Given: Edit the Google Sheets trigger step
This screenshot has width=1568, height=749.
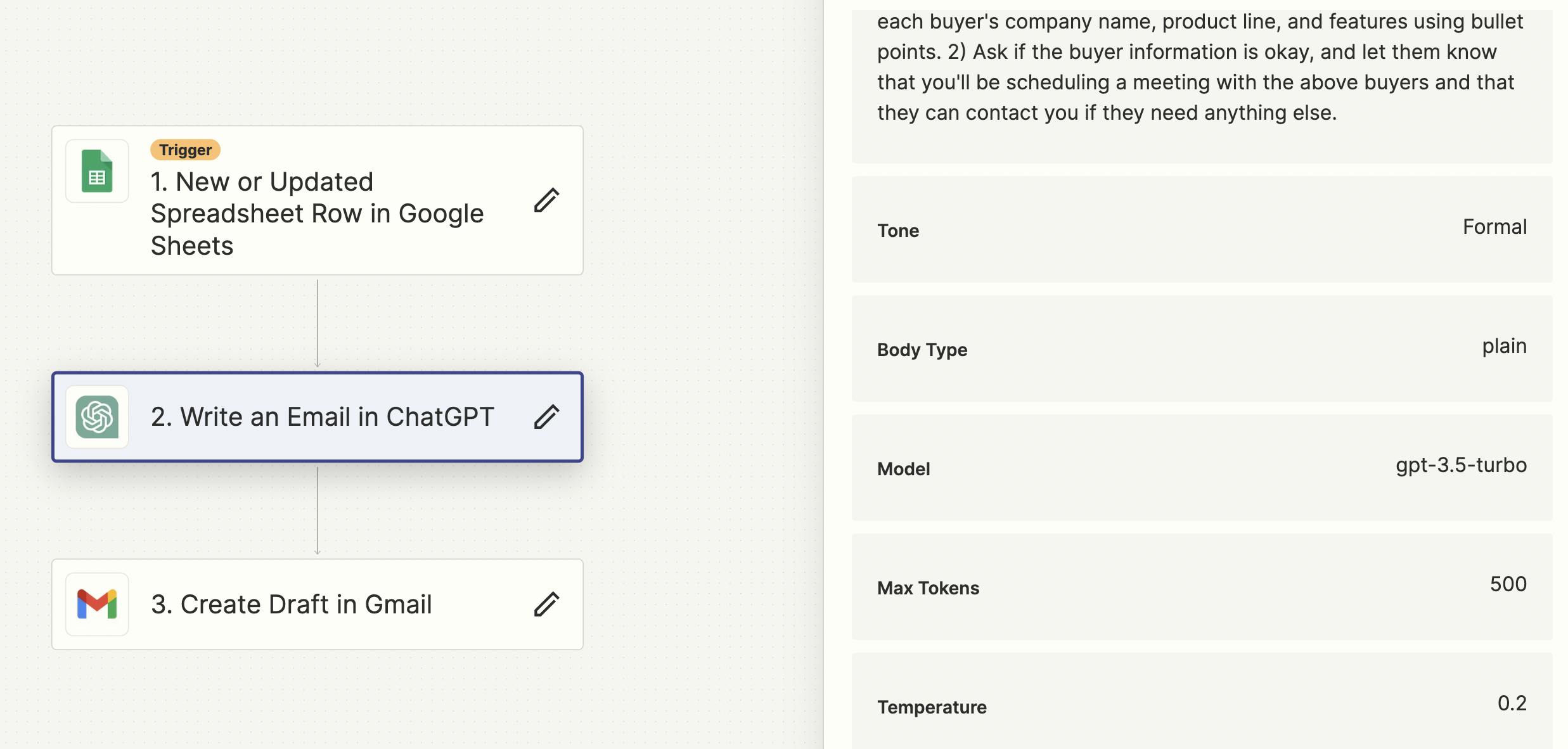Looking at the screenshot, I should [x=546, y=200].
